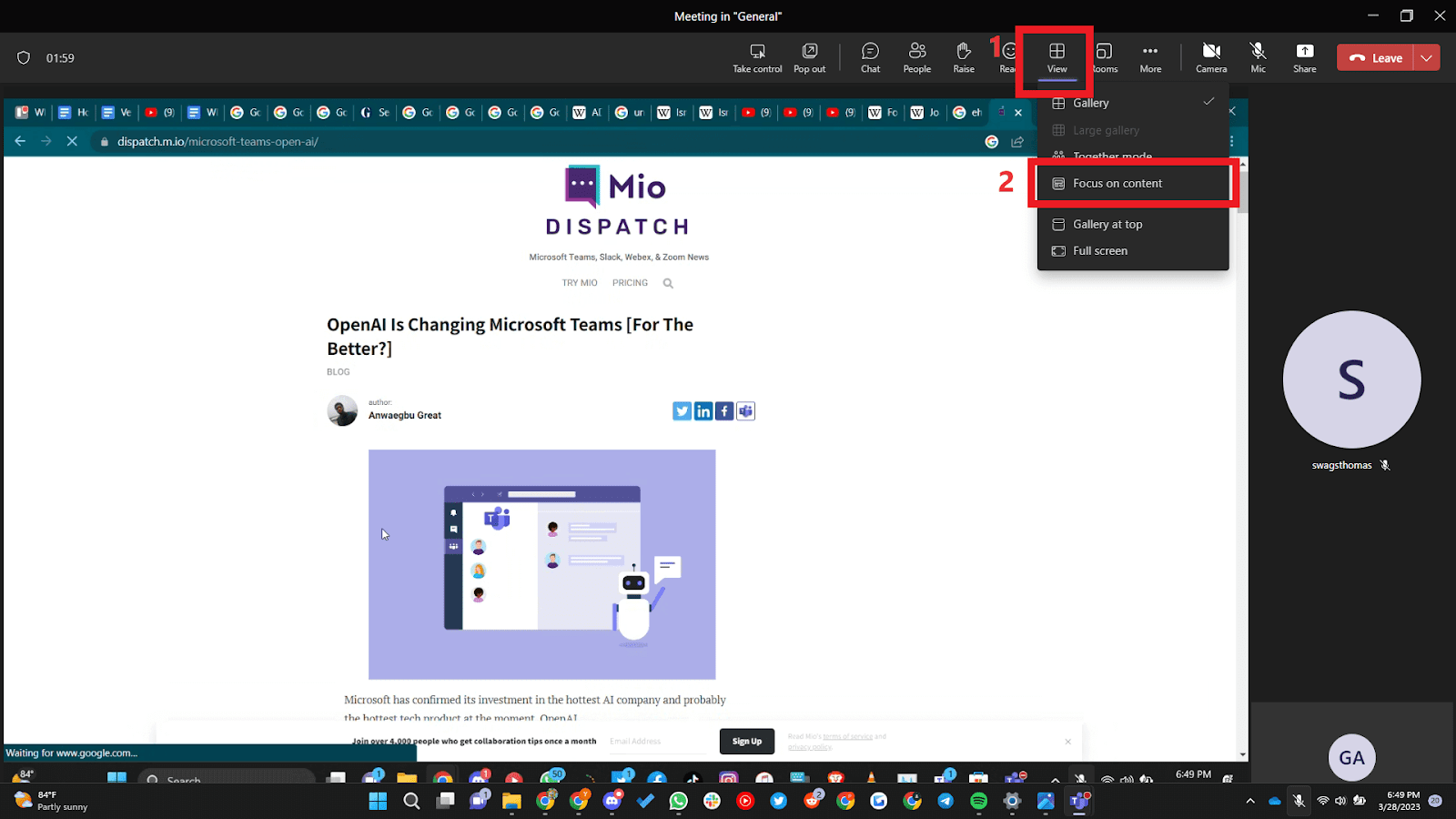This screenshot has width=1456, height=819.
Task: Leave the meeting
Action: click(x=1375, y=57)
